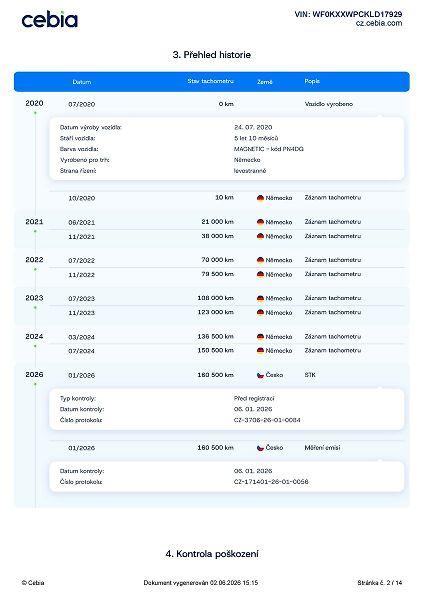Click the Země column header
This screenshot has height=600, width=424.
point(264,82)
